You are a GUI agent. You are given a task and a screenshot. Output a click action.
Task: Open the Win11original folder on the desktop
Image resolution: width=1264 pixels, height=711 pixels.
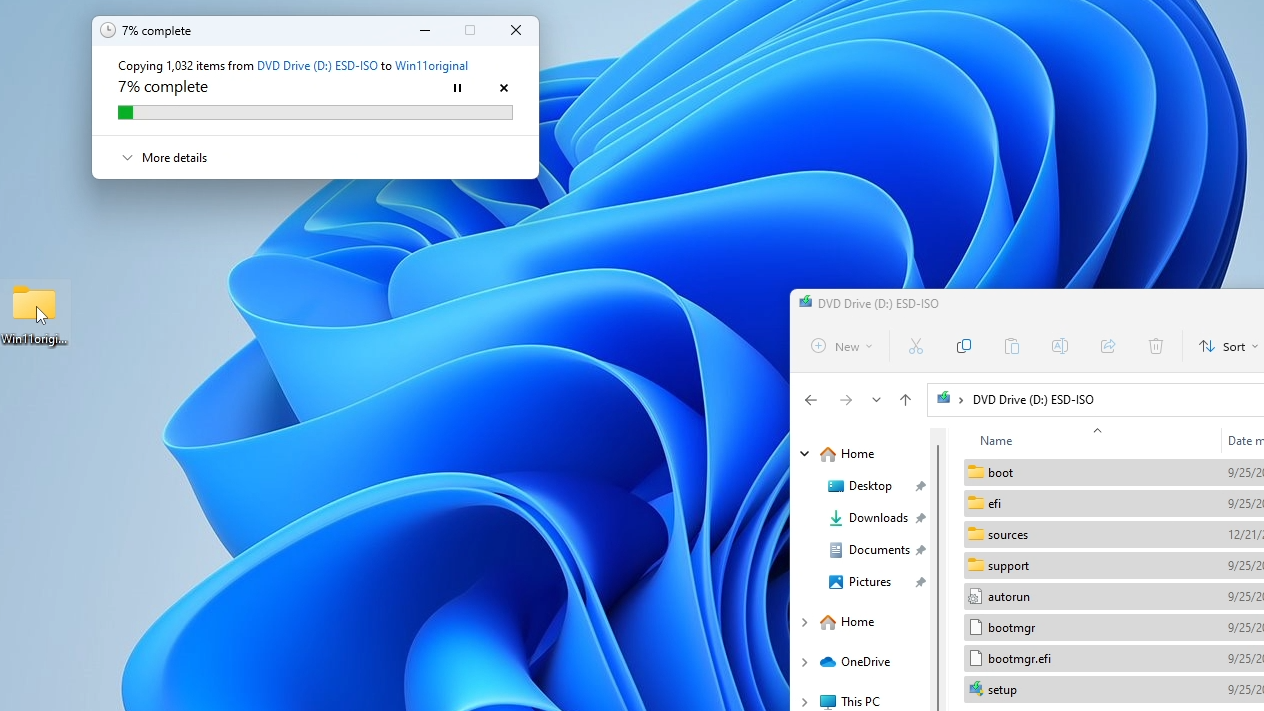tap(34, 303)
